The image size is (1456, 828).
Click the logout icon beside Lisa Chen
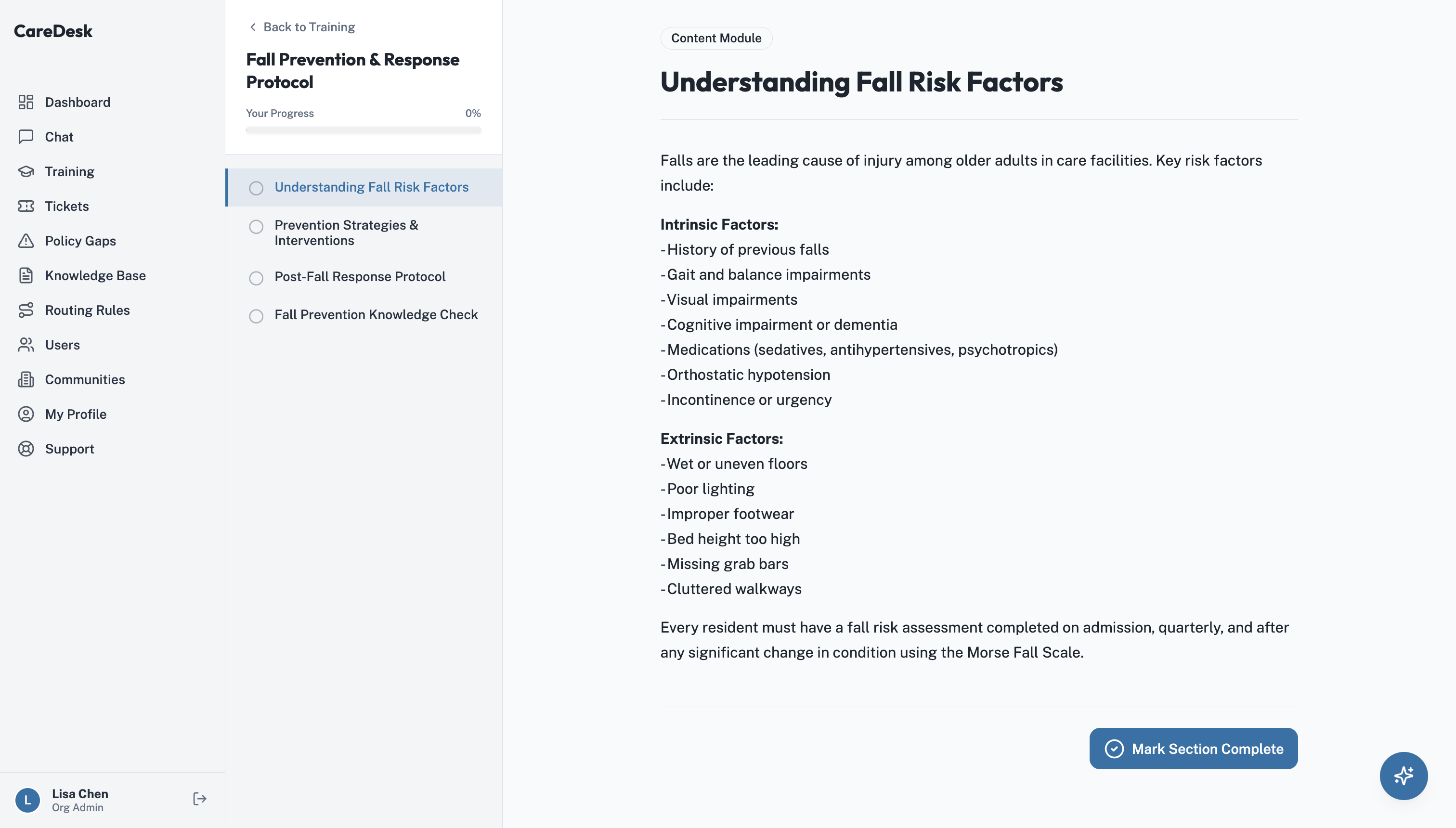click(x=200, y=799)
